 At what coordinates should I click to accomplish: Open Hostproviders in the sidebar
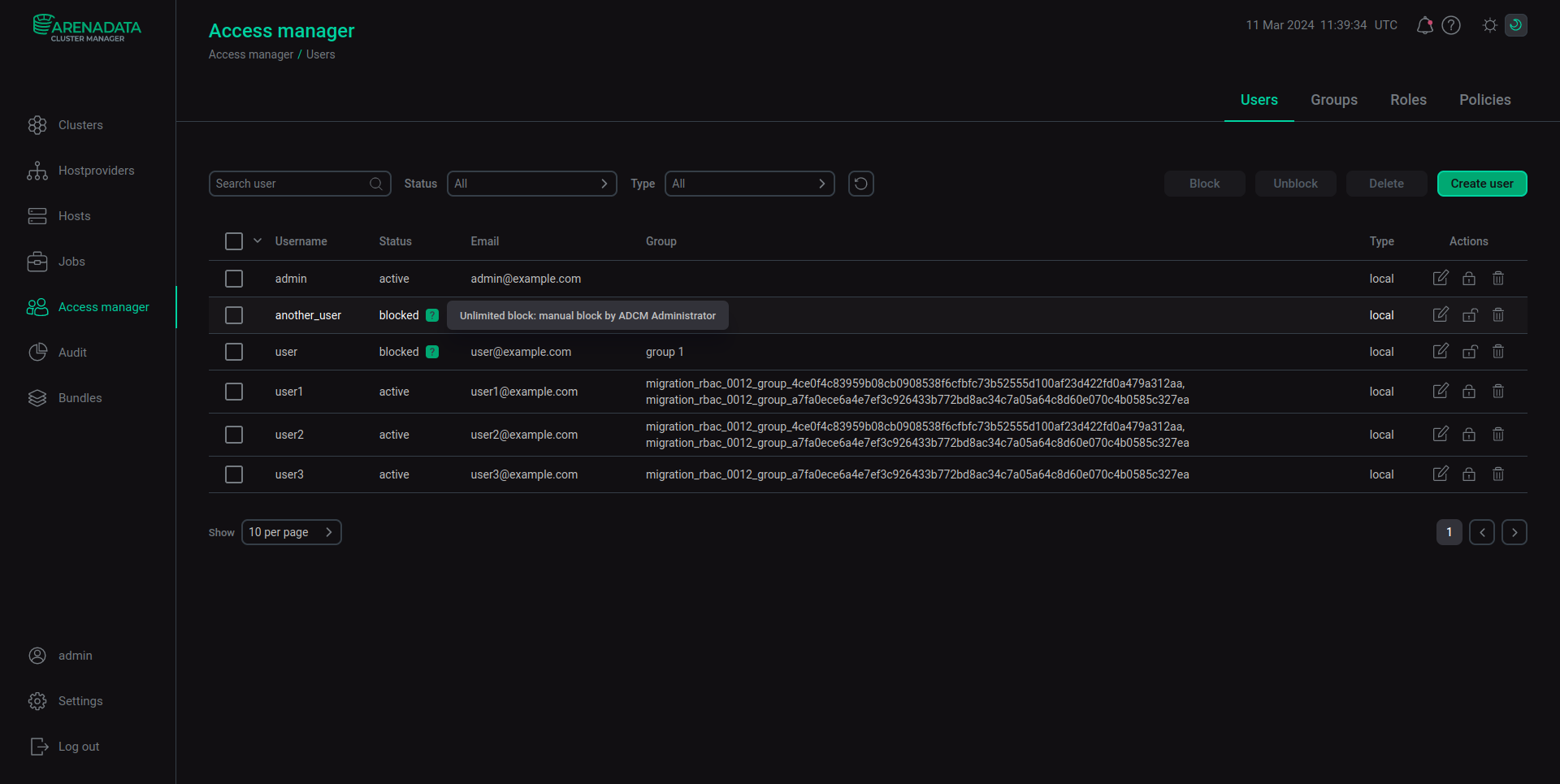[x=80, y=171]
